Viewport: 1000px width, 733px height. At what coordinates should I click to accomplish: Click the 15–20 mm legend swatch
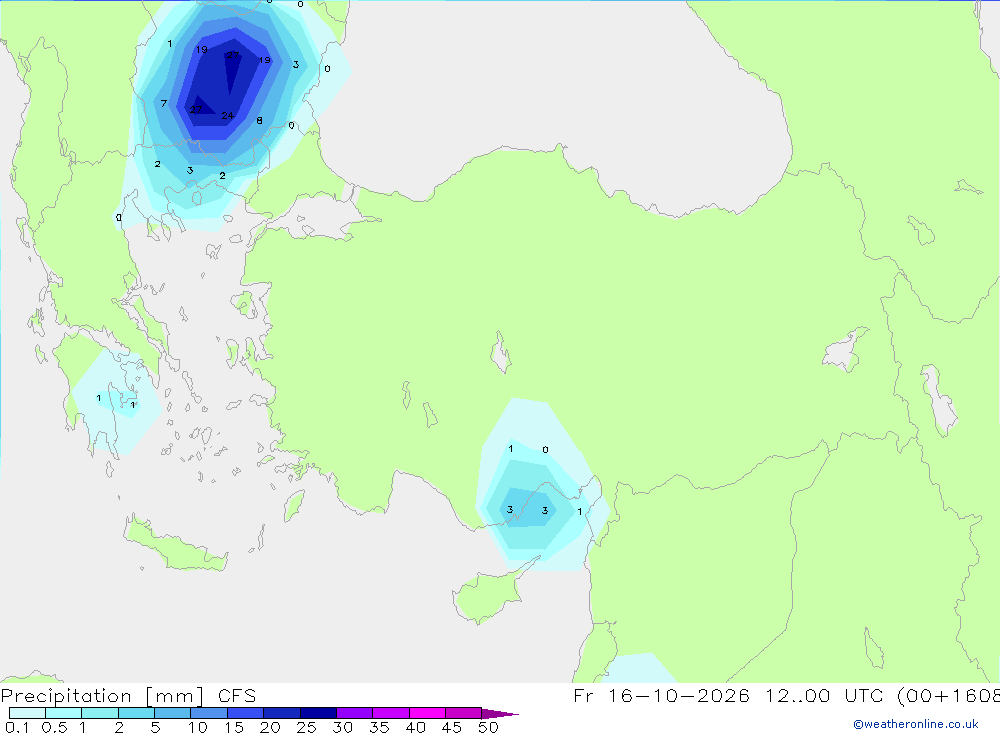(246, 713)
